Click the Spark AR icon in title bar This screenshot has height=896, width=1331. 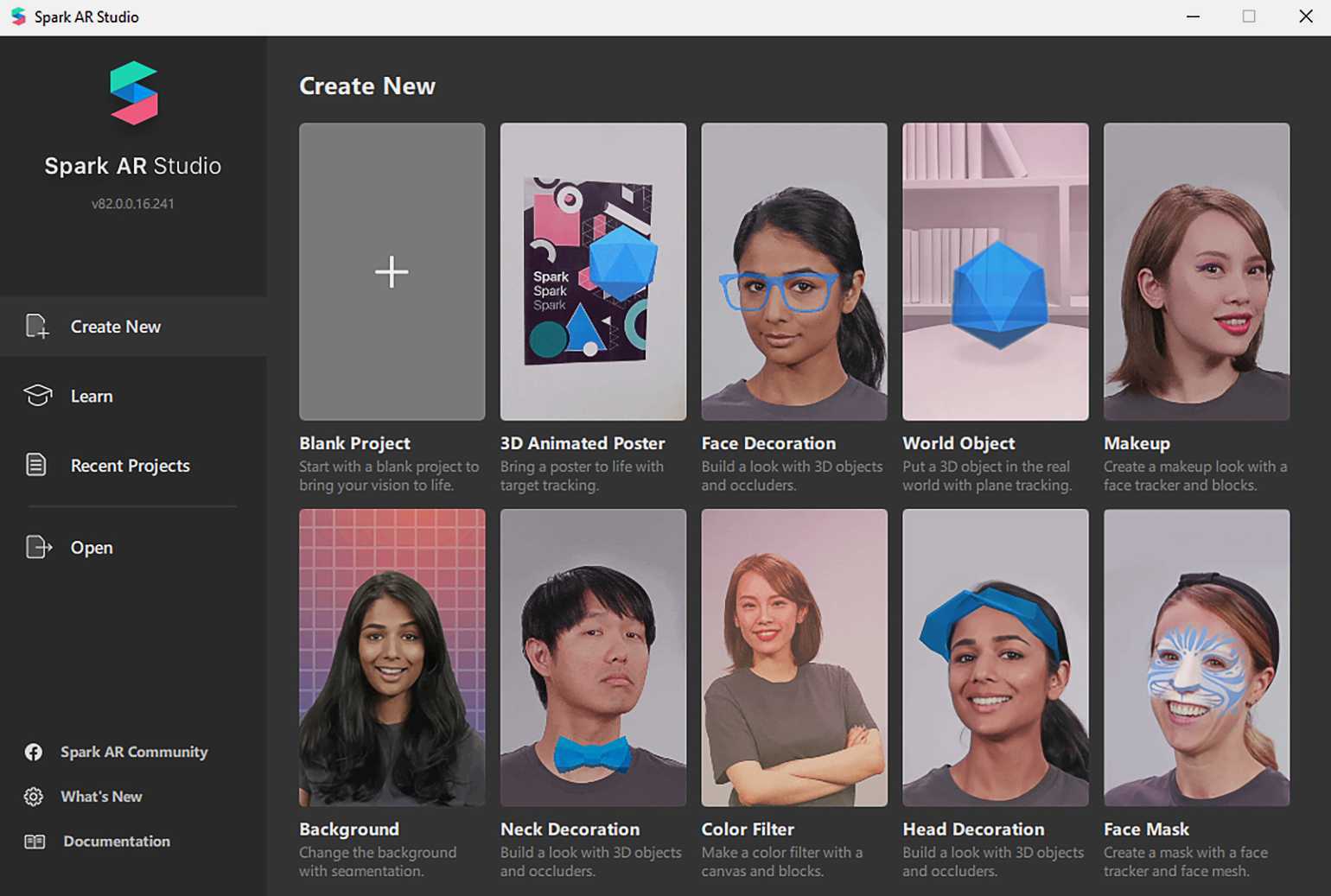click(18, 16)
